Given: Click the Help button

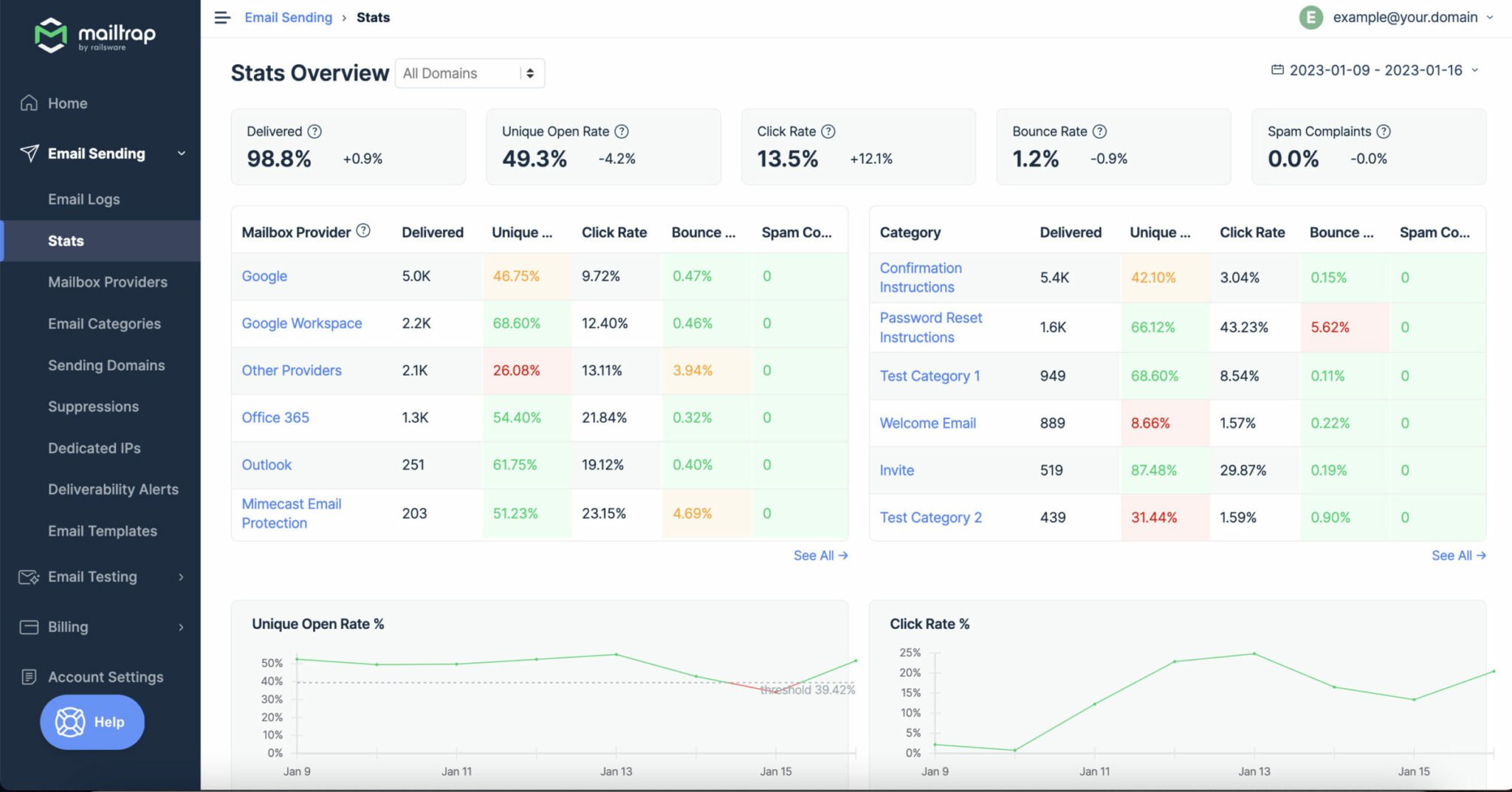Looking at the screenshot, I should [92, 722].
